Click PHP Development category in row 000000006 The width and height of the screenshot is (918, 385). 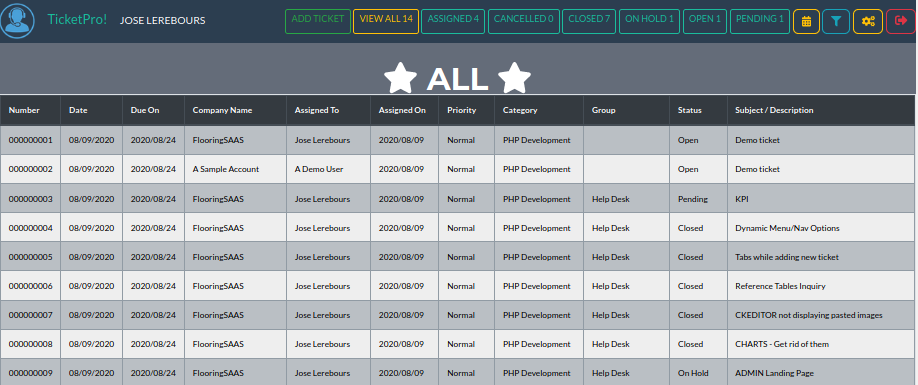pyautogui.click(x=536, y=286)
